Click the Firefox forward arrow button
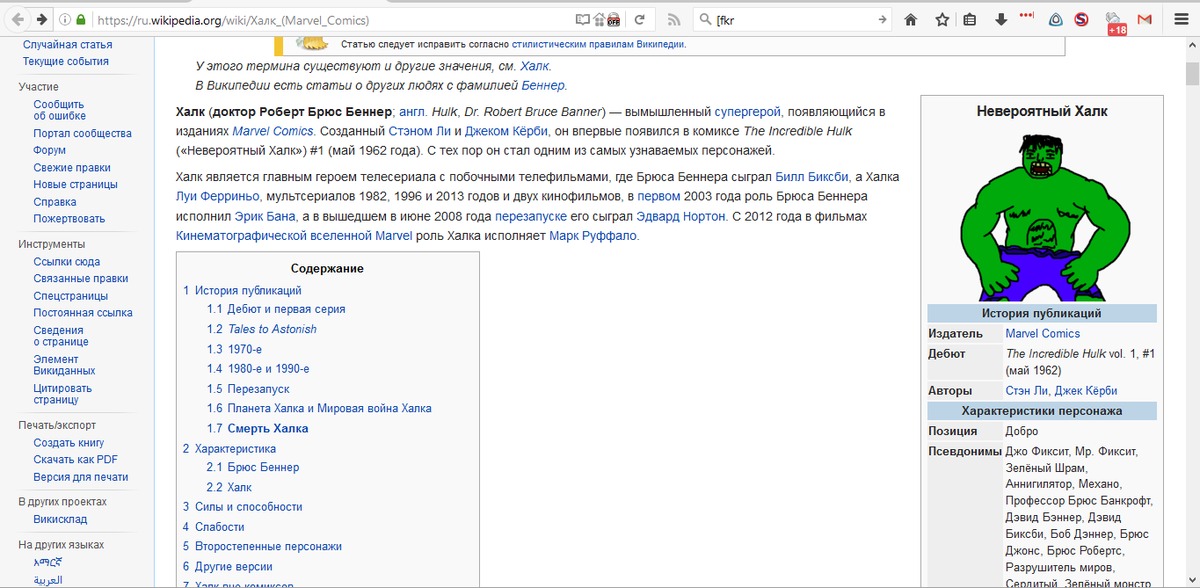Screen dimensions: 1200x588 click(42, 19)
